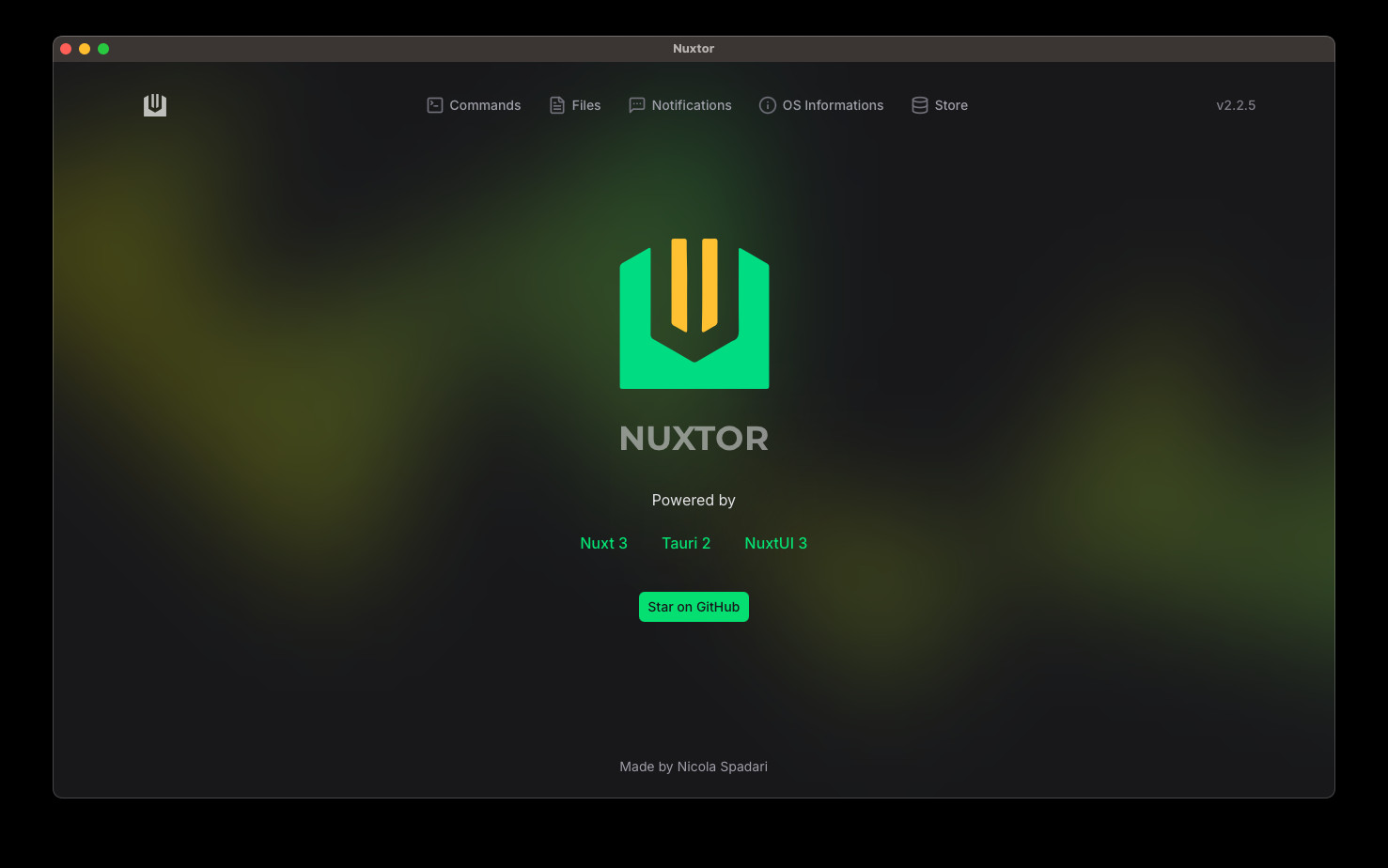Open the Commands page
This screenshot has height=868, width=1388.
474,105
